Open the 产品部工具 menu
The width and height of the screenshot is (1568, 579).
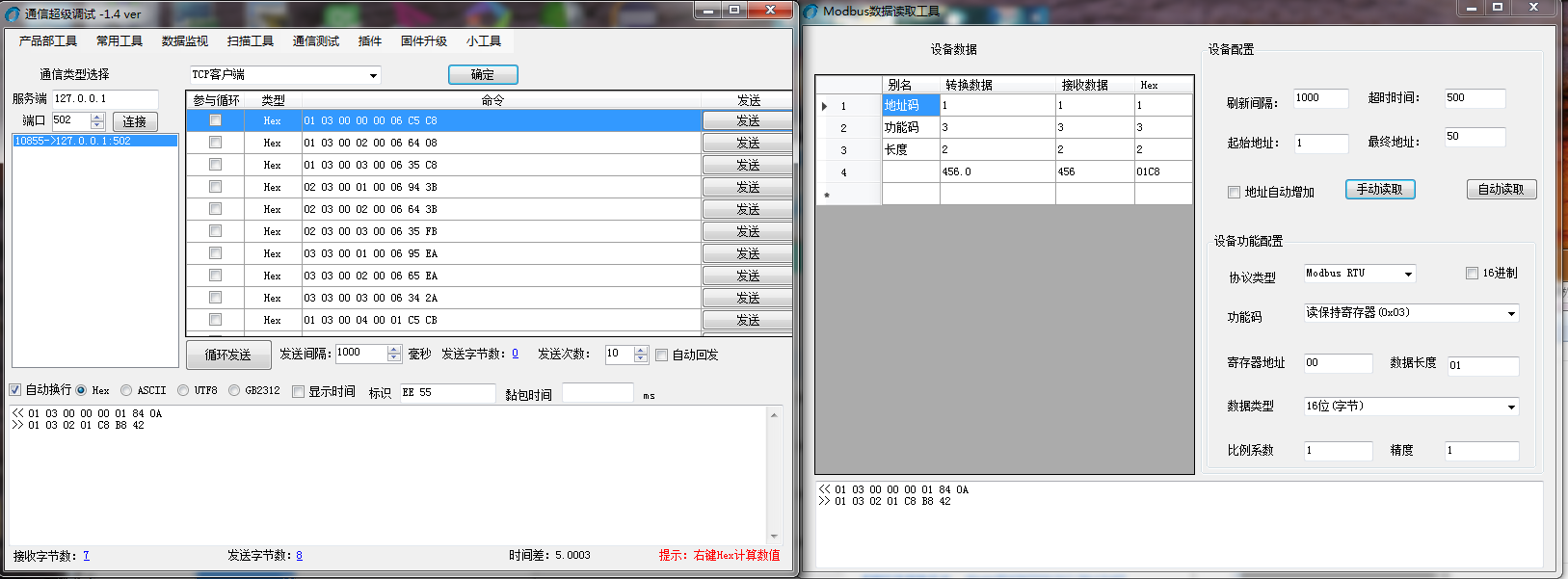click(47, 41)
